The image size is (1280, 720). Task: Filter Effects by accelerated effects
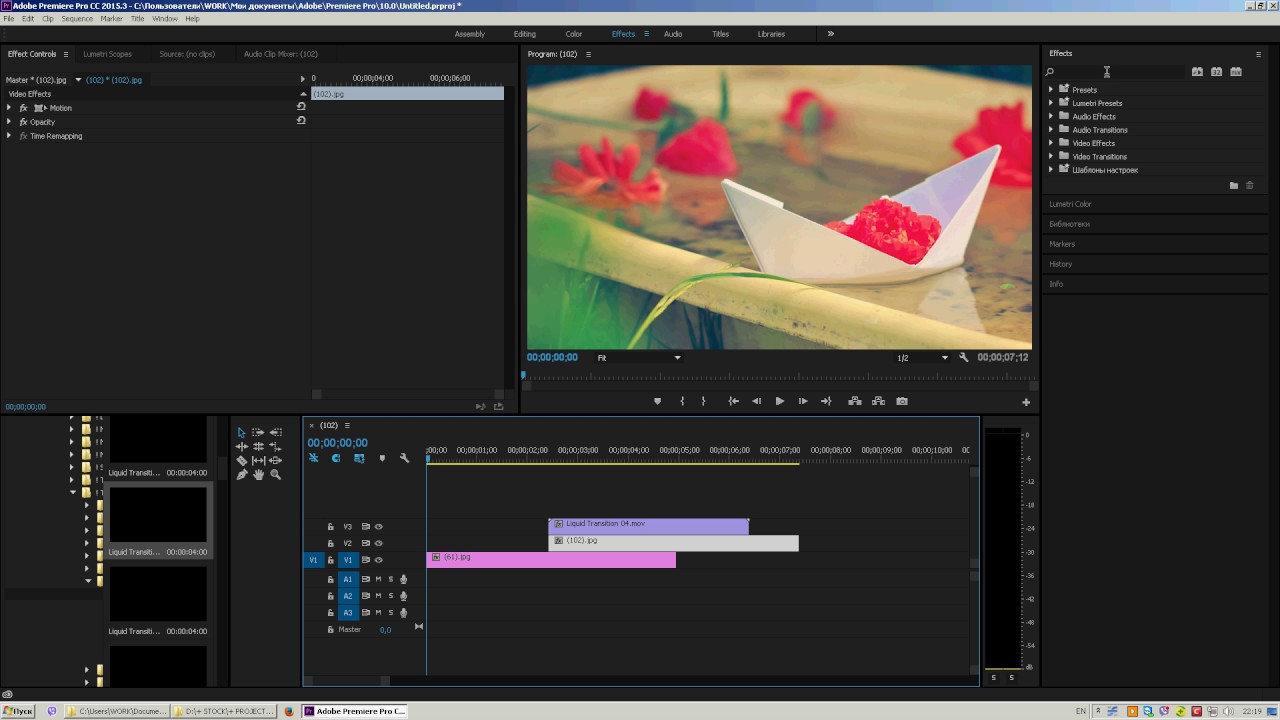[x=1197, y=72]
